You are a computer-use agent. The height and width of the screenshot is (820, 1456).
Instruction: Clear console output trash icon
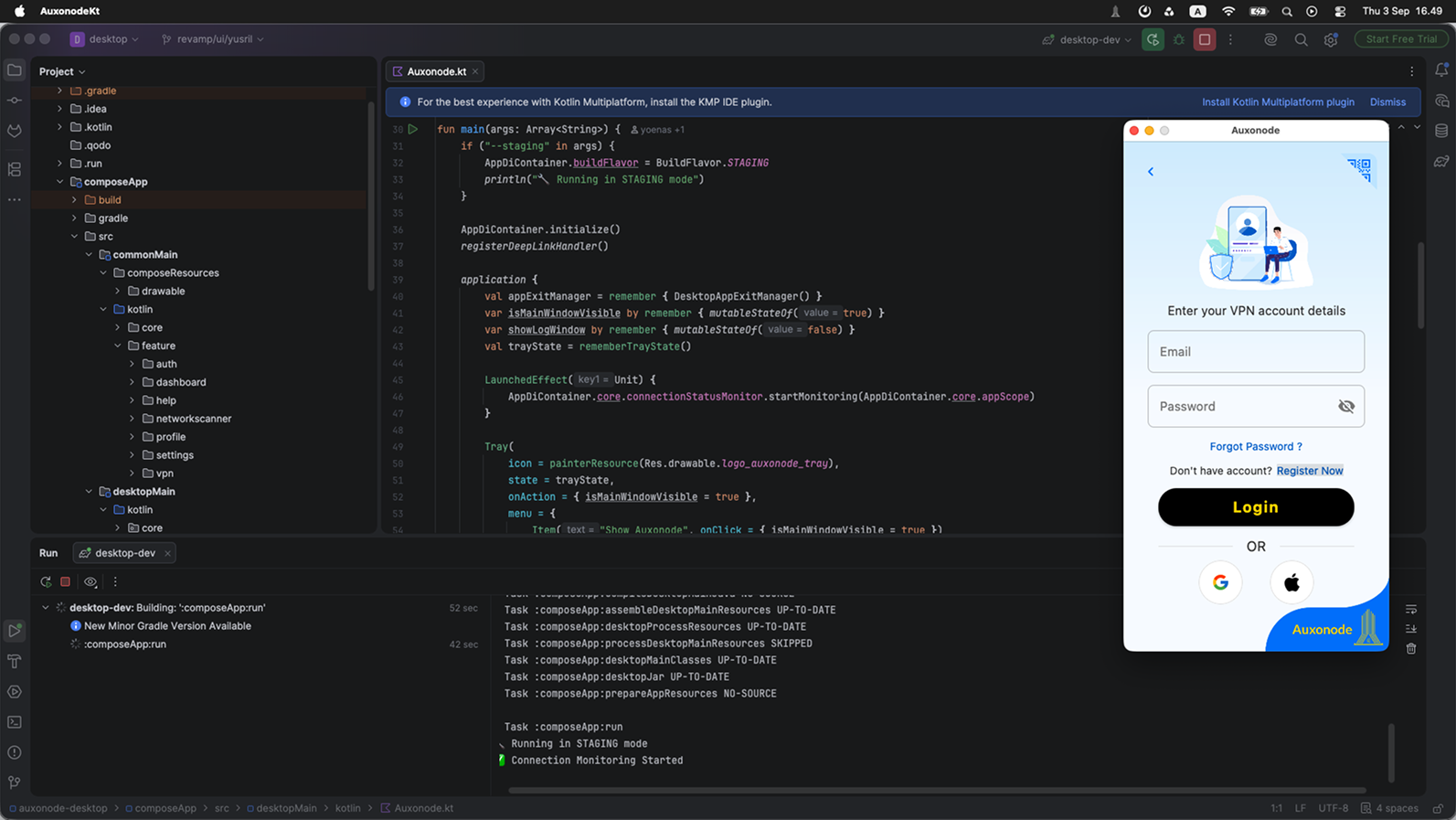1411,648
